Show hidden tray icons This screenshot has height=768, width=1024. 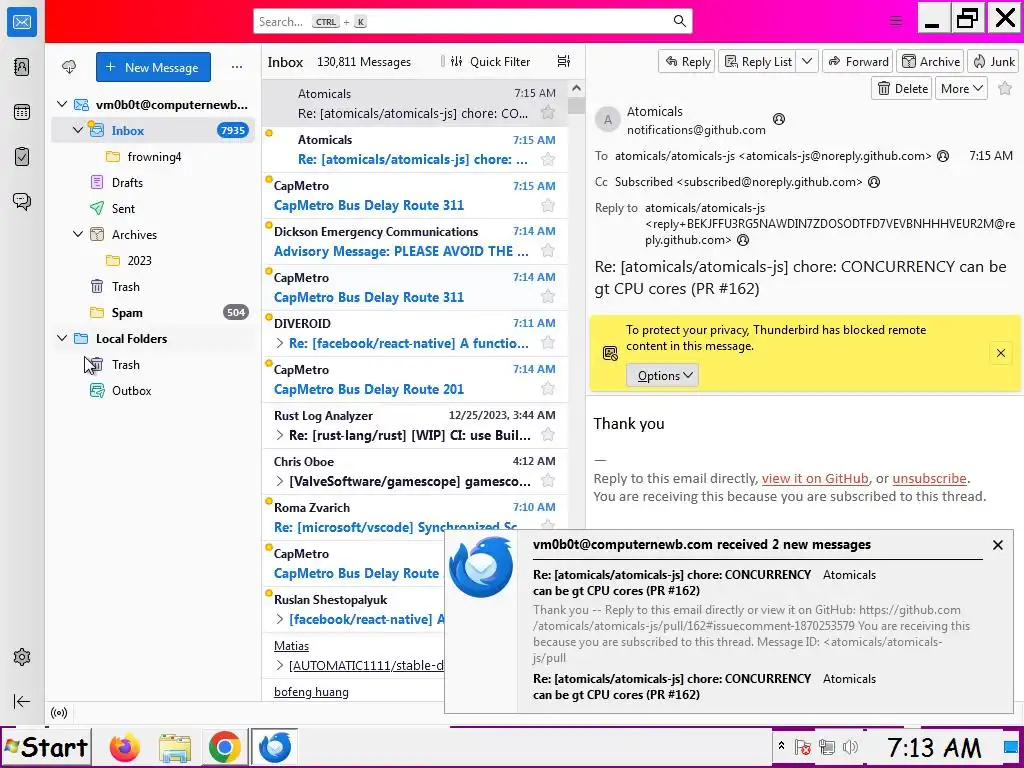pyautogui.click(x=781, y=746)
